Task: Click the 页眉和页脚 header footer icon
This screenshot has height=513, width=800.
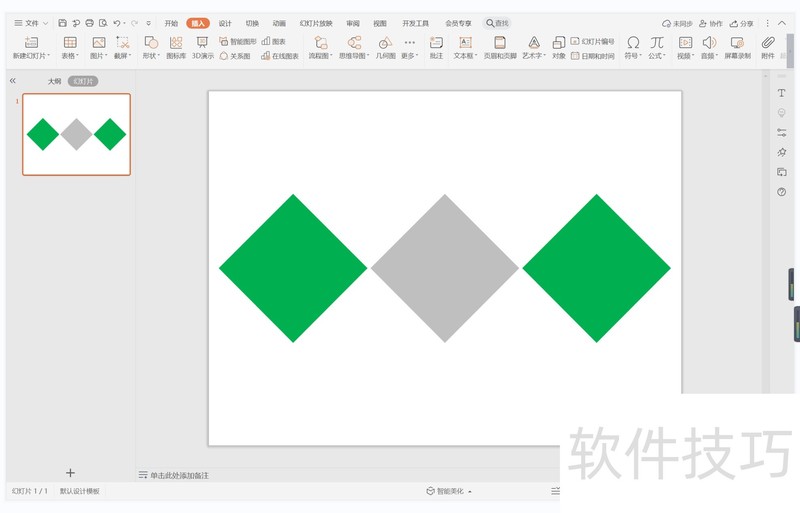Action: coord(500,46)
